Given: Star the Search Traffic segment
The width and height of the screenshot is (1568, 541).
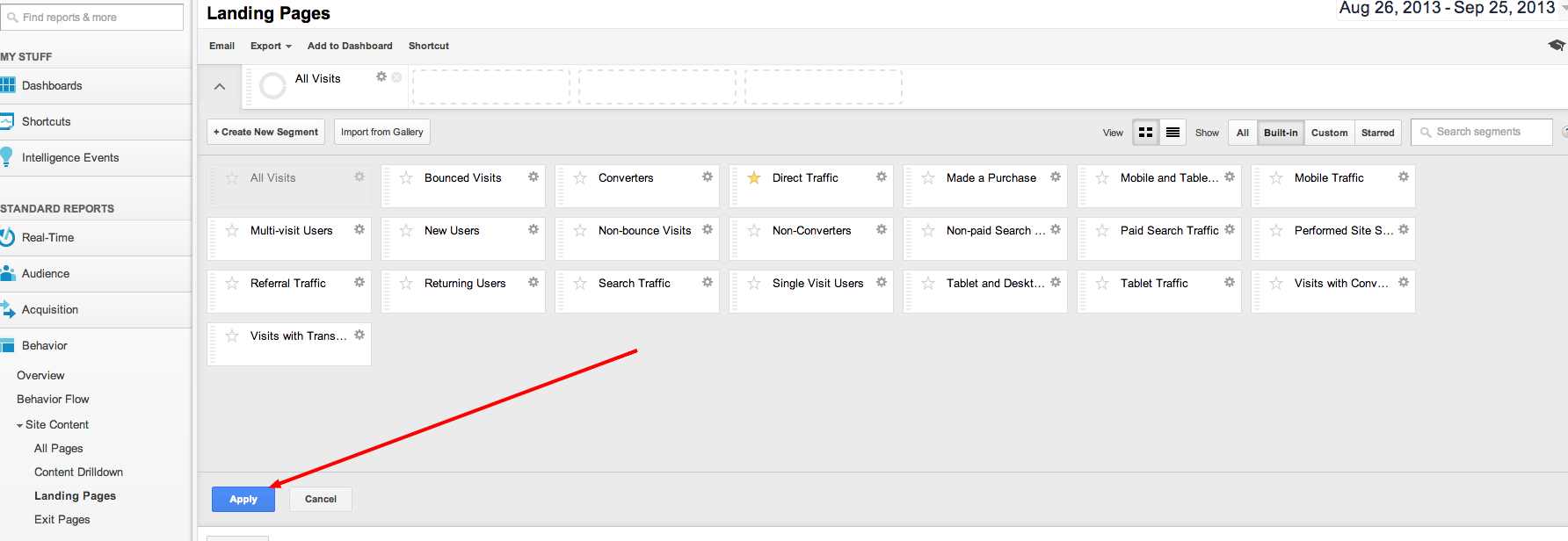Looking at the screenshot, I should click(580, 284).
